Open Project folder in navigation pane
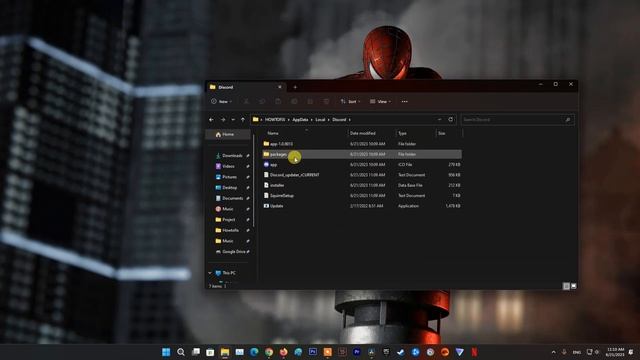640x360 pixels. (229, 220)
